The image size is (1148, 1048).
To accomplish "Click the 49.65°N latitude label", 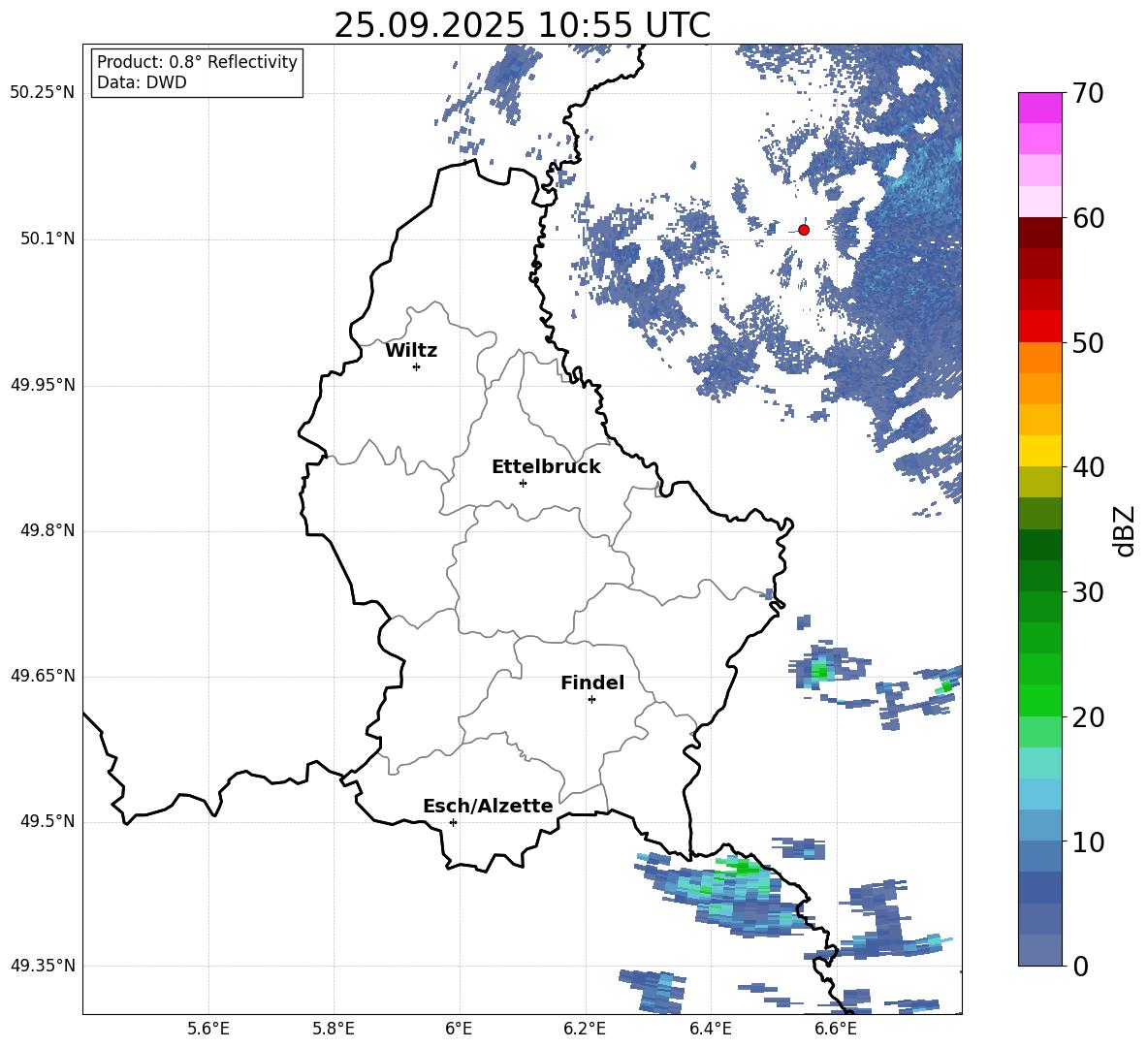I will [42, 676].
